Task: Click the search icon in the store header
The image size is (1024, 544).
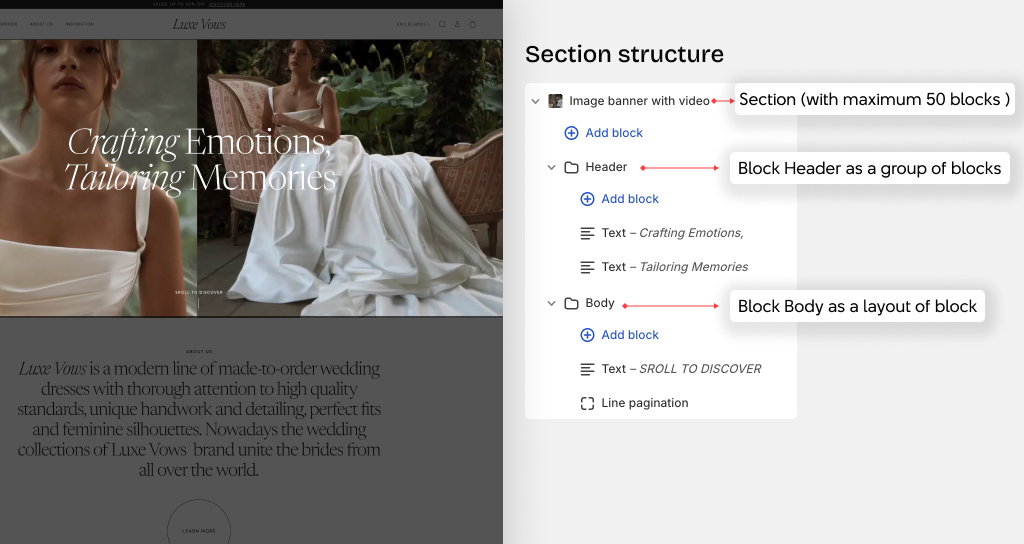Action: [442, 24]
